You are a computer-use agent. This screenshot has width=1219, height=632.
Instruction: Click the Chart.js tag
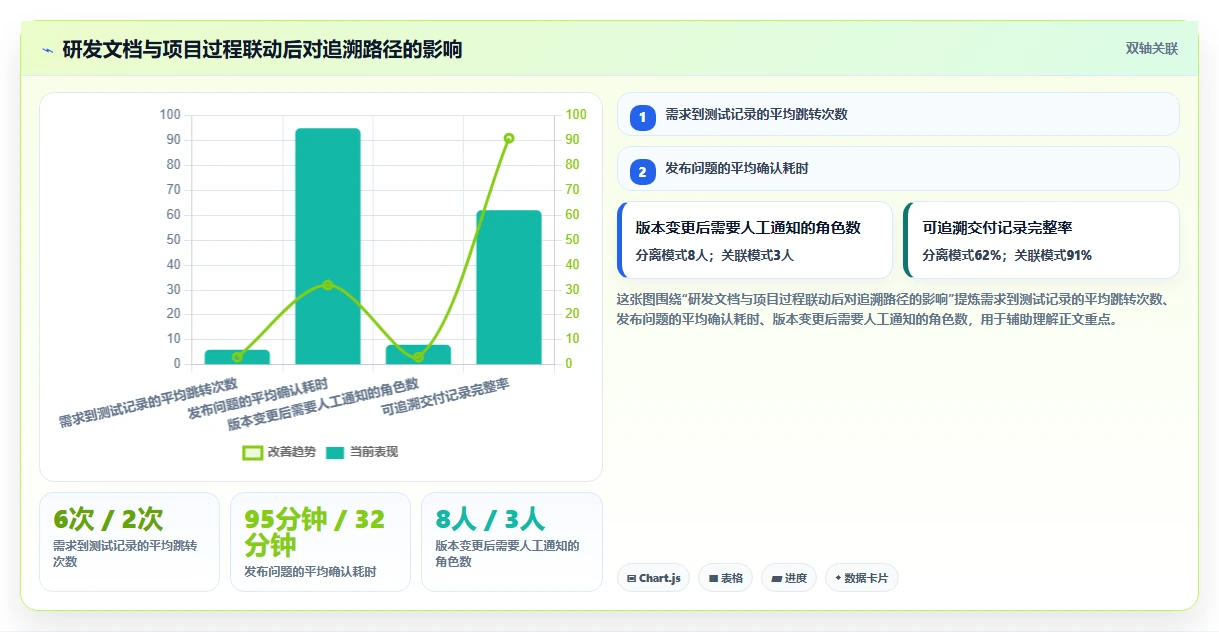coord(653,578)
